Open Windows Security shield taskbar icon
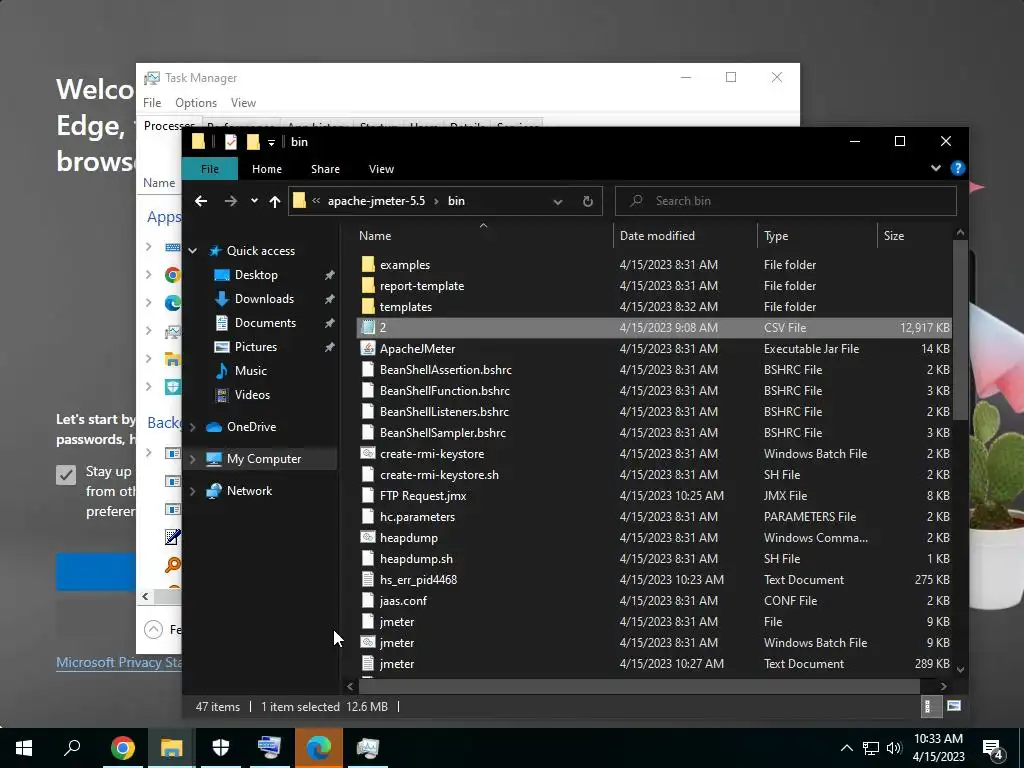Image resolution: width=1024 pixels, height=768 pixels. (221, 748)
